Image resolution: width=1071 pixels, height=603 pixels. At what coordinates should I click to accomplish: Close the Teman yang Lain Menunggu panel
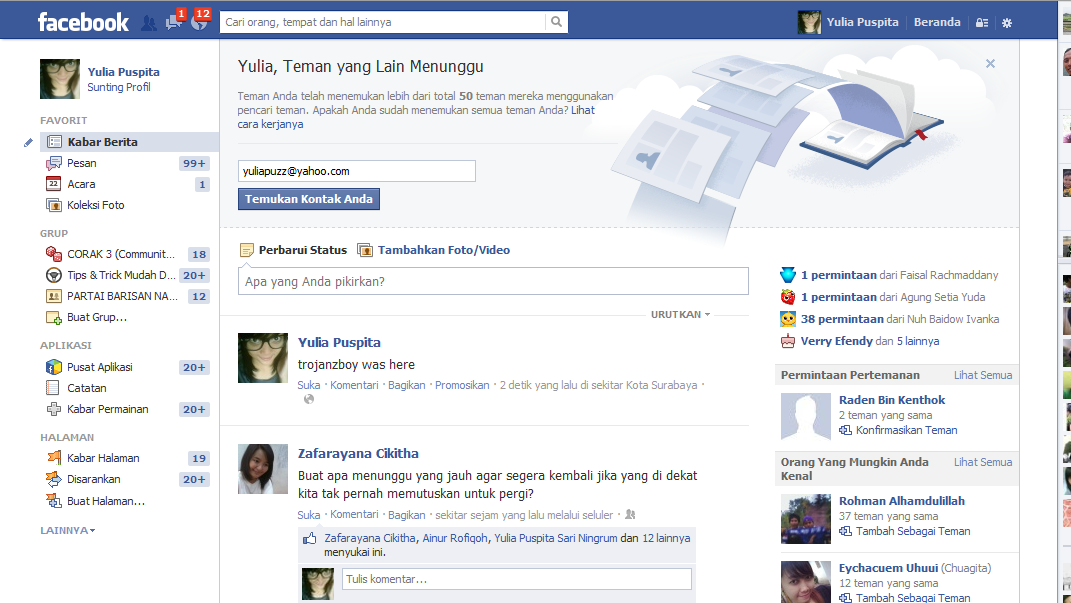(x=990, y=64)
